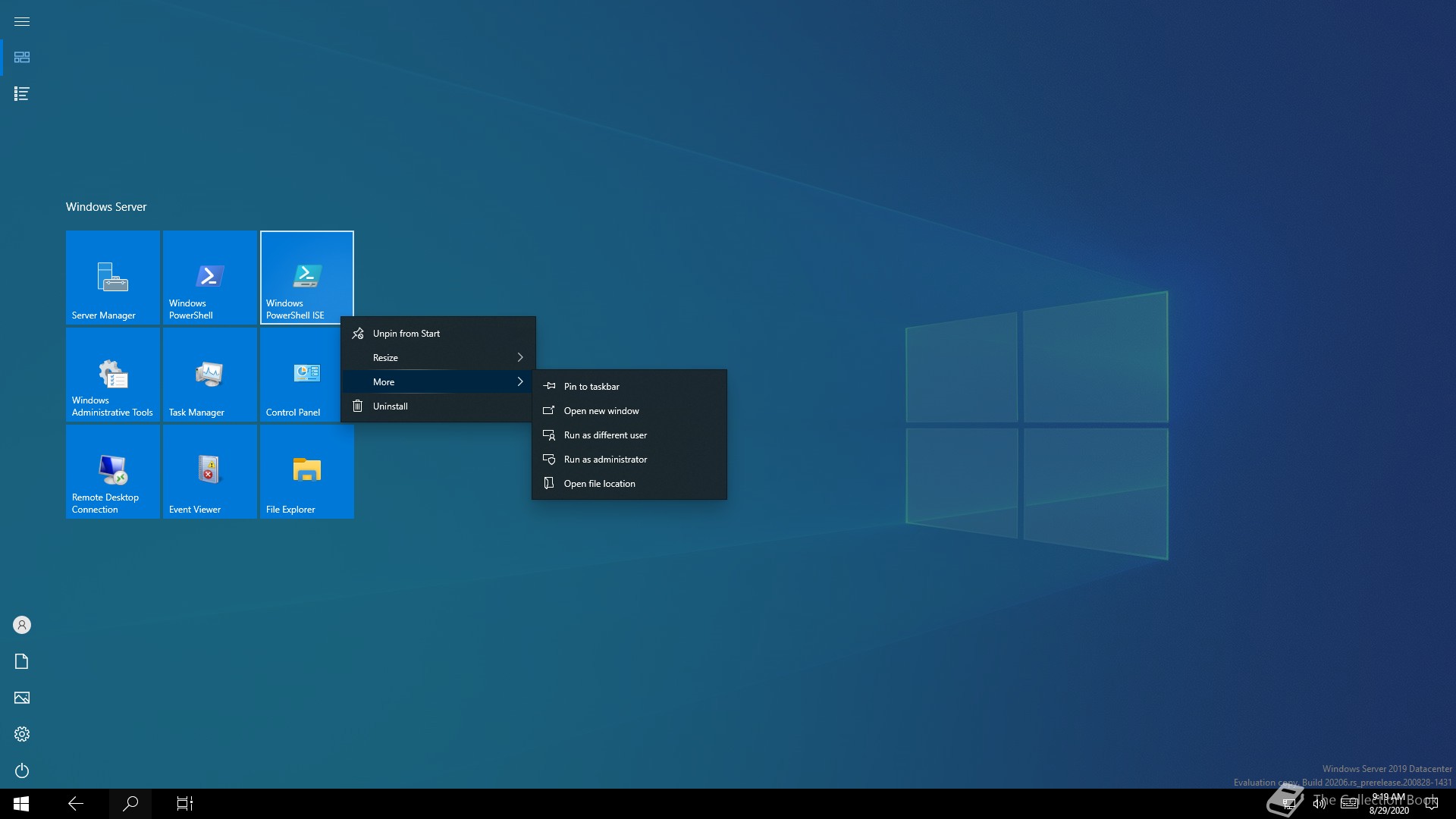Open the taskbar clock and date
Screen dimensions: 1456x819
coord(1389,804)
